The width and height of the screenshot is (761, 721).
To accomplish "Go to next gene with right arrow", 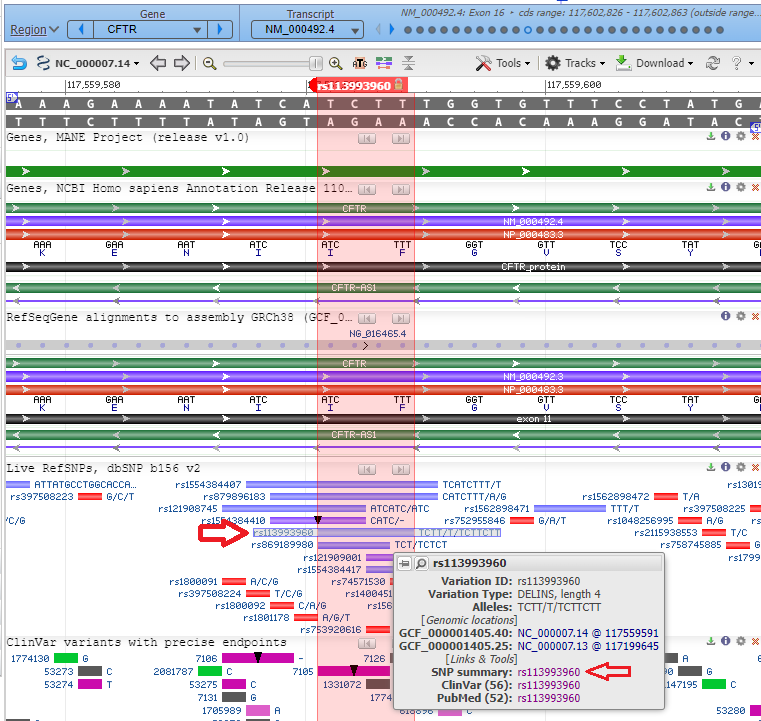I will pyautogui.click(x=220, y=30).
